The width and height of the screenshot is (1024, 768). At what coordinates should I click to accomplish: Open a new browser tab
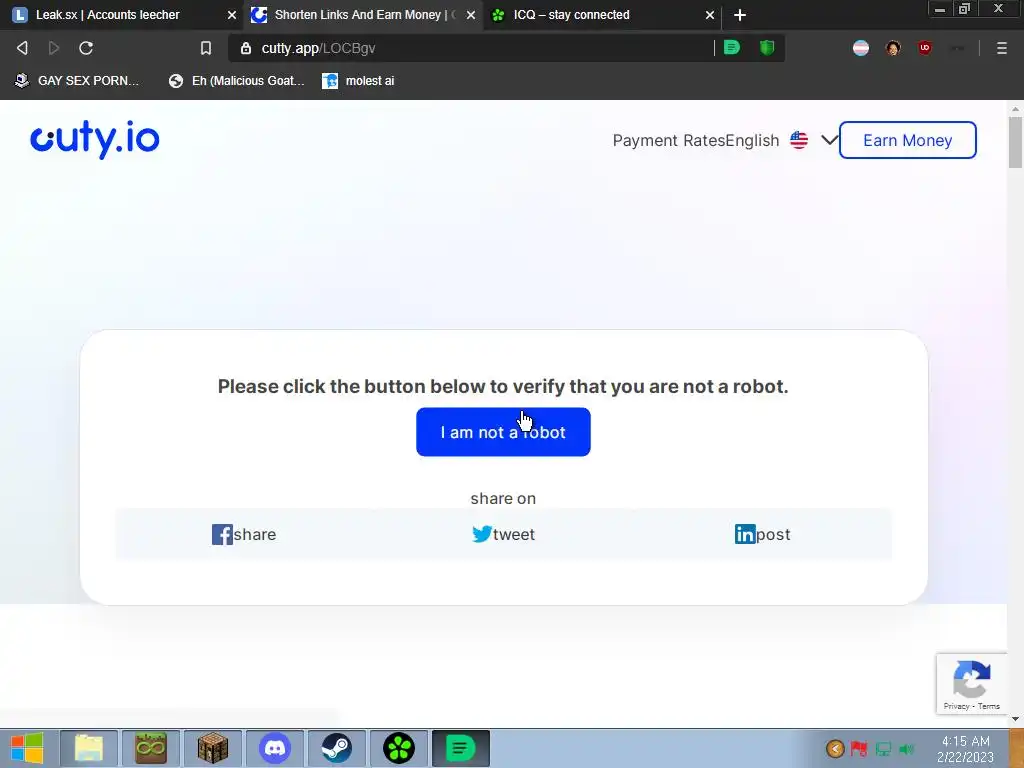[740, 15]
